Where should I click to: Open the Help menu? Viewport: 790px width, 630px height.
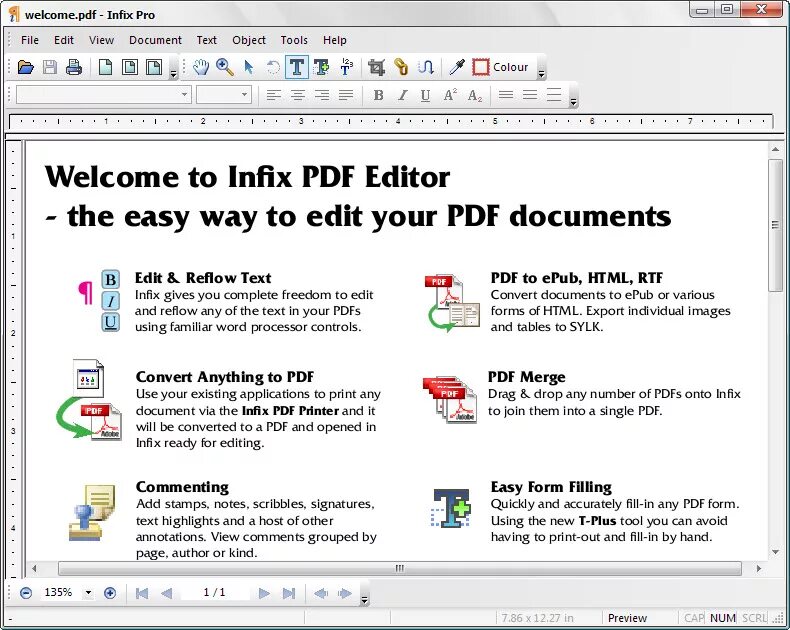[335, 40]
